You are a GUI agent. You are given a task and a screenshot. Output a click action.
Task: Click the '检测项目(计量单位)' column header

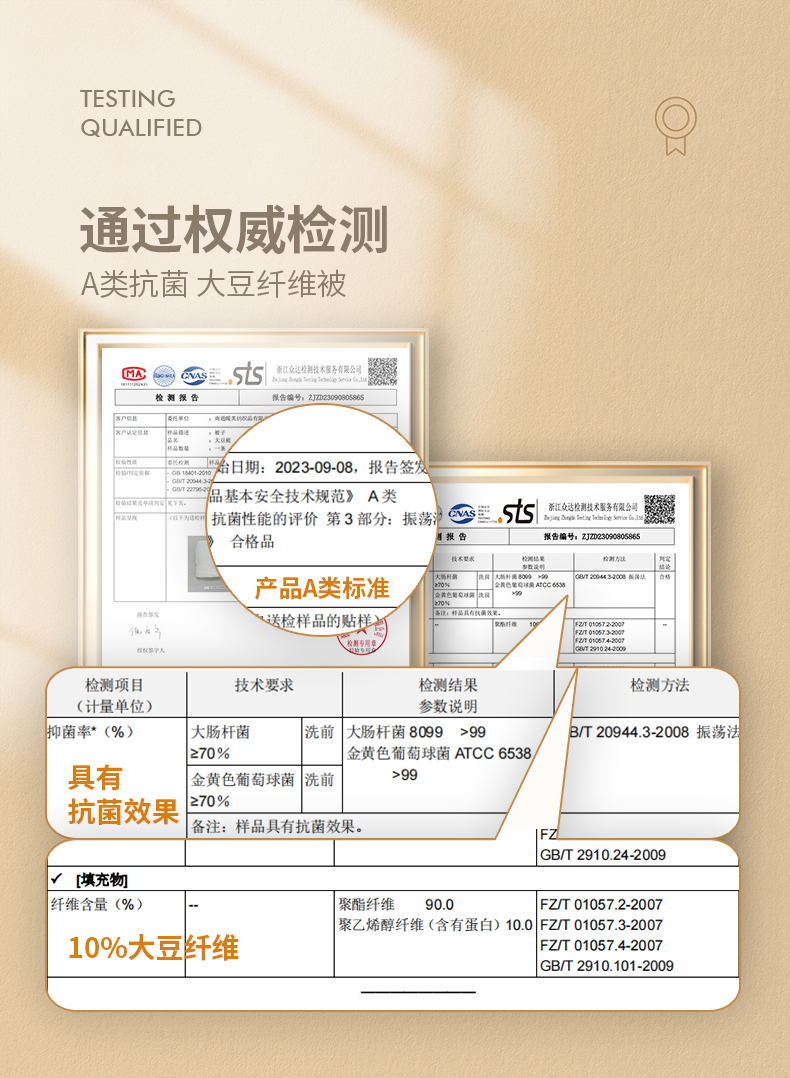click(114, 695)
